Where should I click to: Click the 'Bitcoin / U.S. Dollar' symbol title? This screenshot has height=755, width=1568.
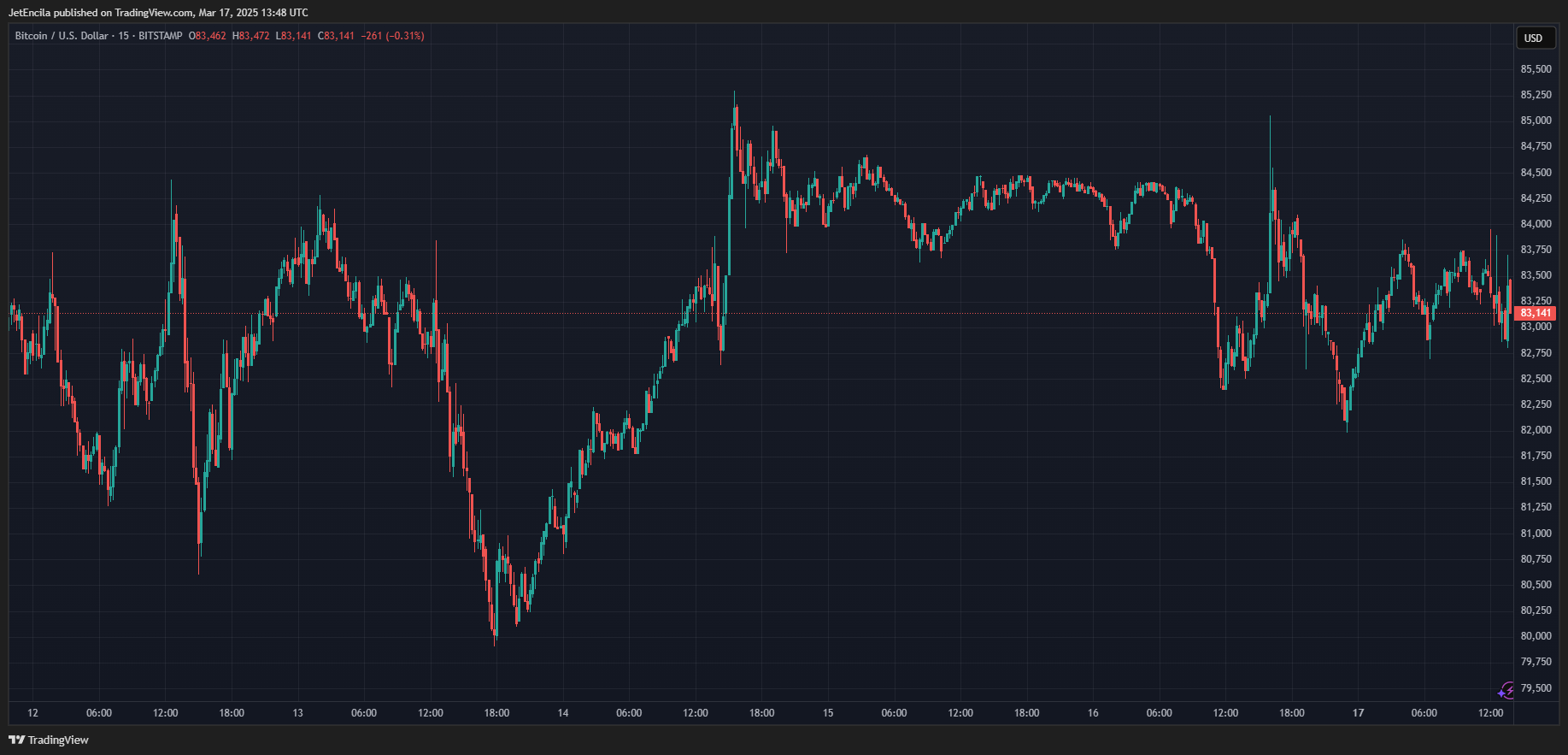(62, 36)
